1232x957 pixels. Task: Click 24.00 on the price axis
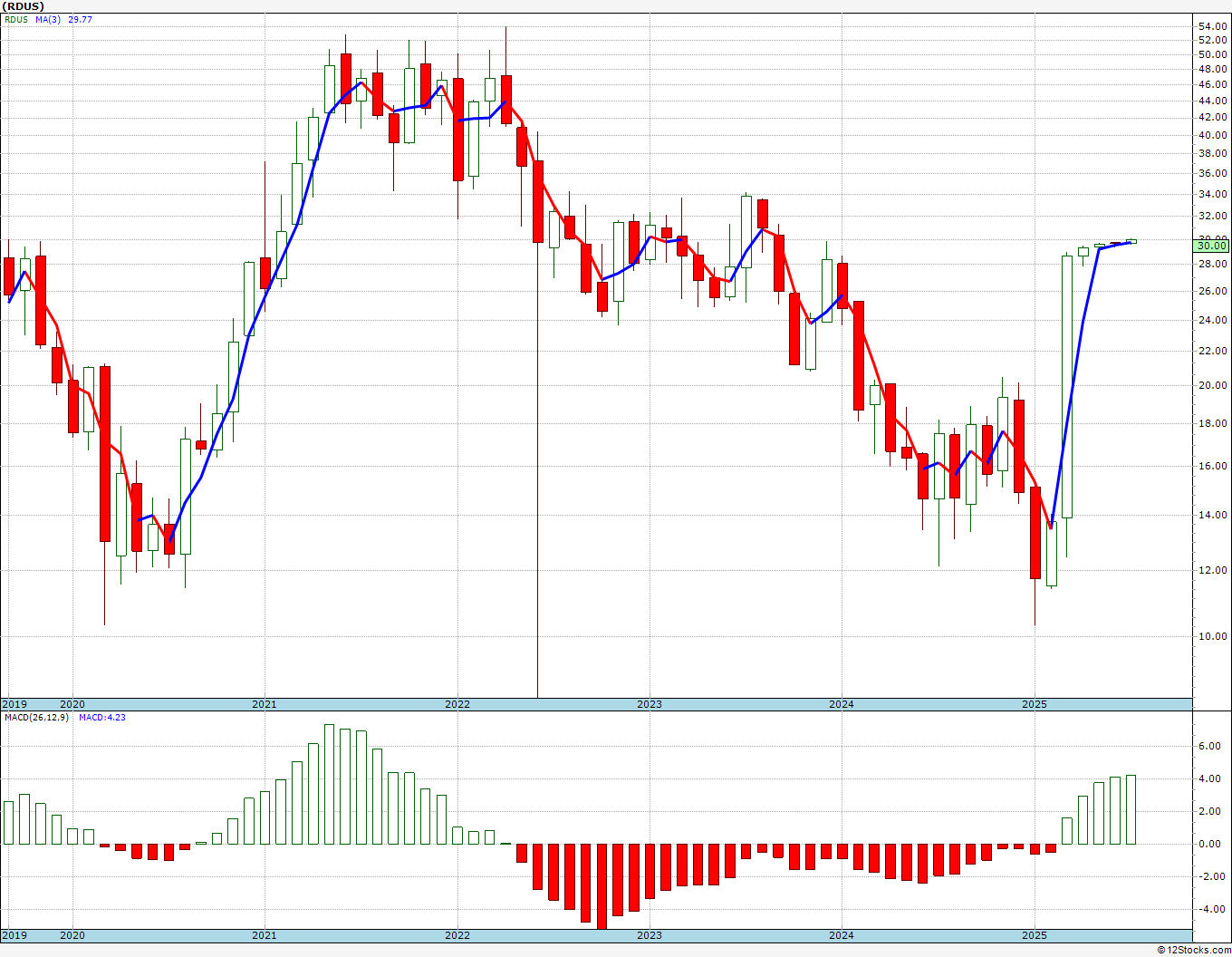(x=1212, y=320)
